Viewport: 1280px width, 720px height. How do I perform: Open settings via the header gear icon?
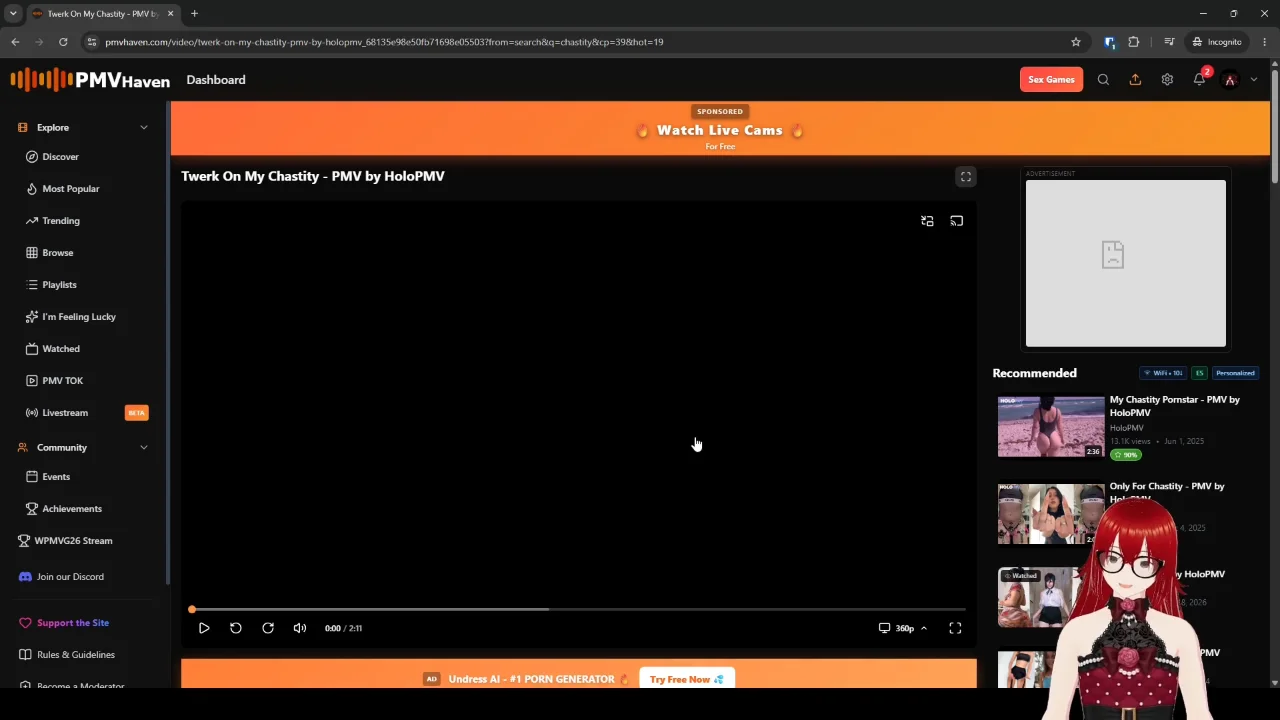point(1167,80)
